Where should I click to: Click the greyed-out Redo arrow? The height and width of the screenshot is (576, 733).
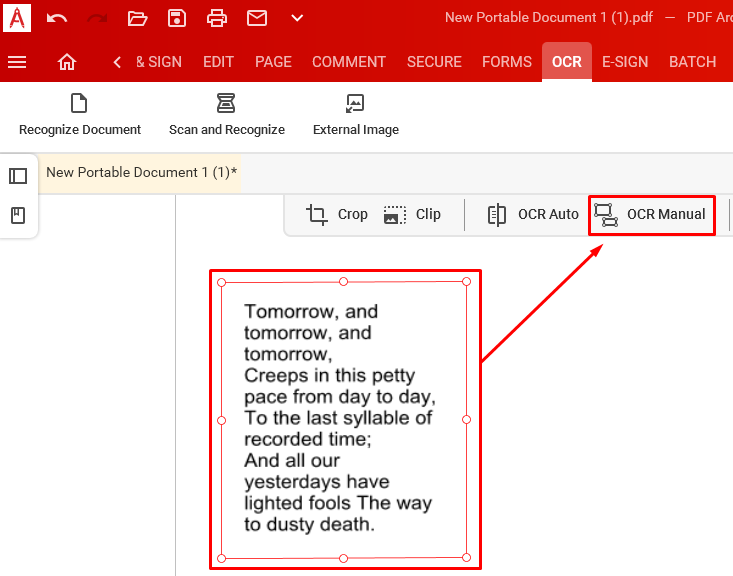tap(97, 19)
